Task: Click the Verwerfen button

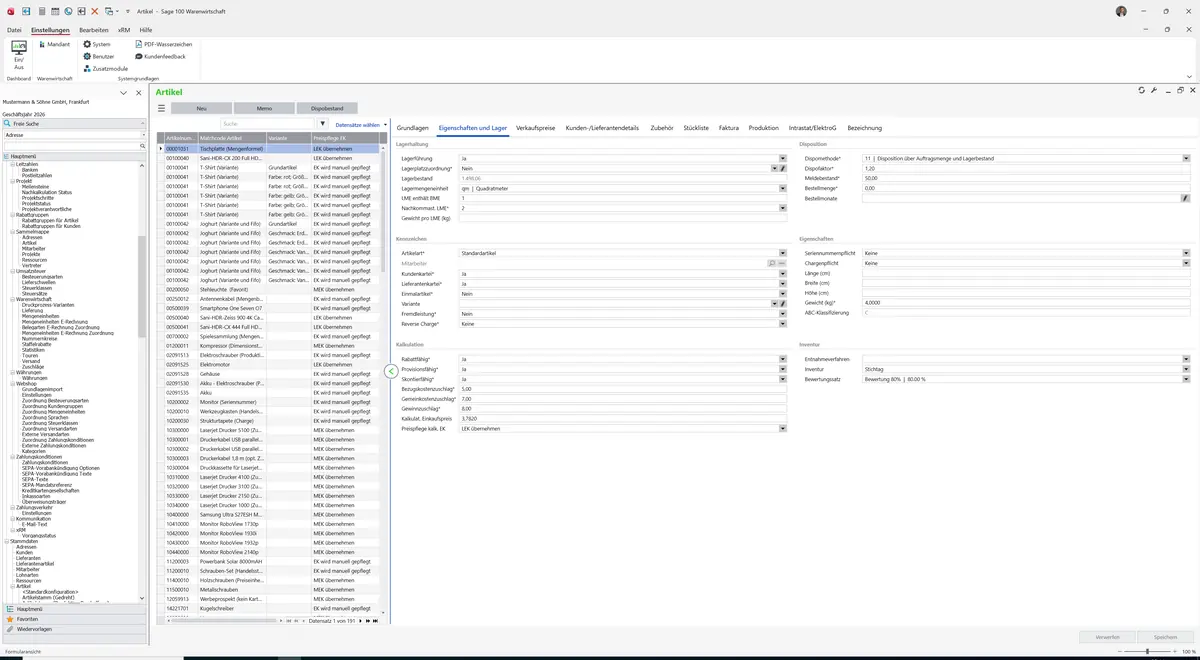Action: 1107,637
